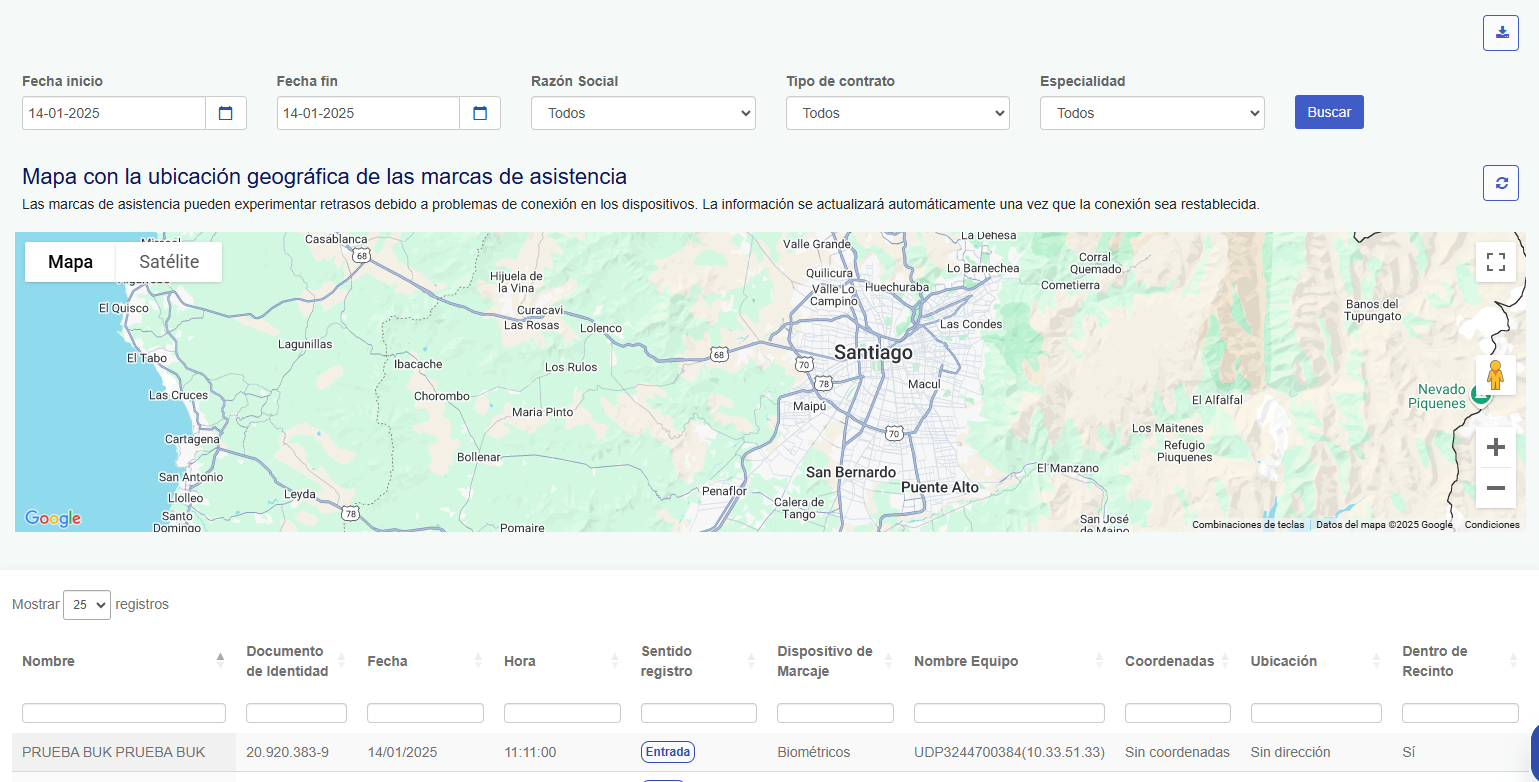Refresh the attendance map
This screenshot has width=1539, height=782.
pyautogui.click(x=1500, y=183)
